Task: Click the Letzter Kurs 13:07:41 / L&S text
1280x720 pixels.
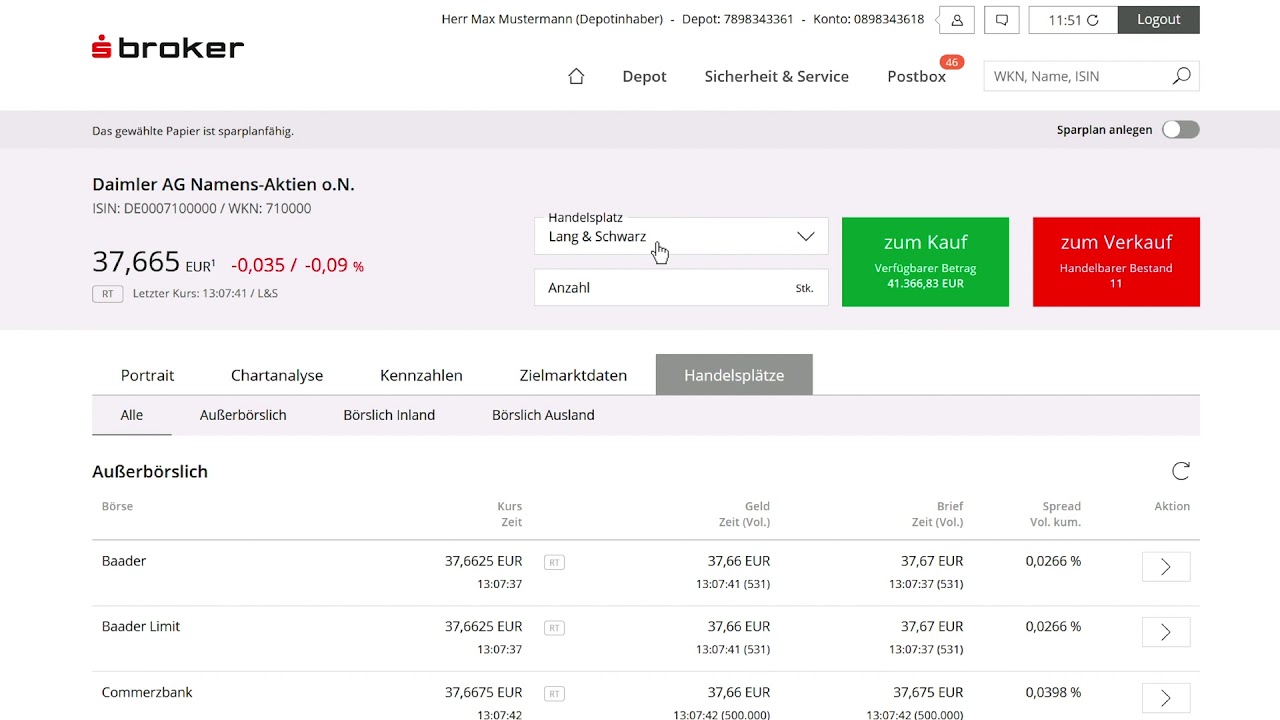Action: pos(205,294)
